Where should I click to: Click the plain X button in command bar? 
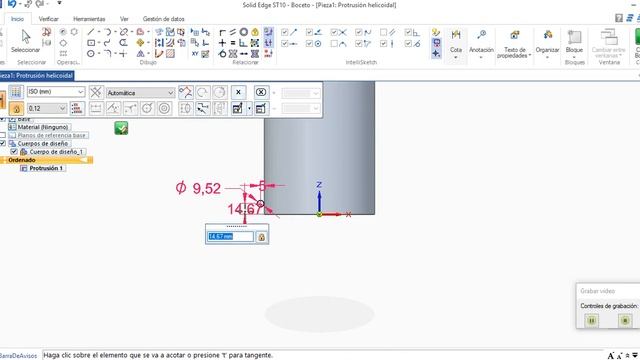pos(238,92)
